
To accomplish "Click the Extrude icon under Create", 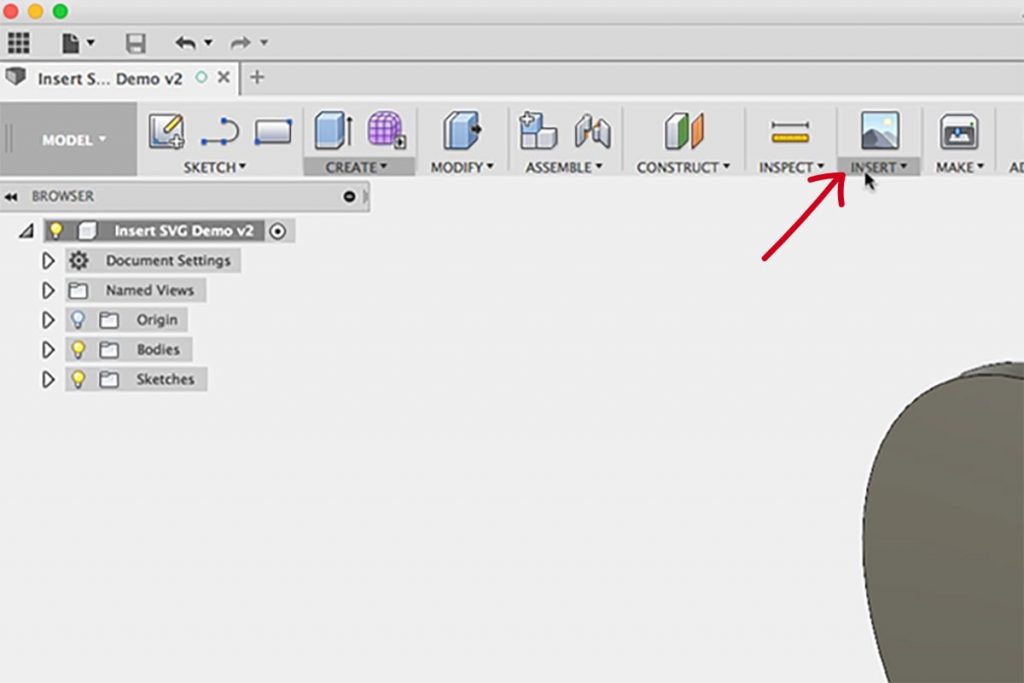I will [x=331, y=131].
